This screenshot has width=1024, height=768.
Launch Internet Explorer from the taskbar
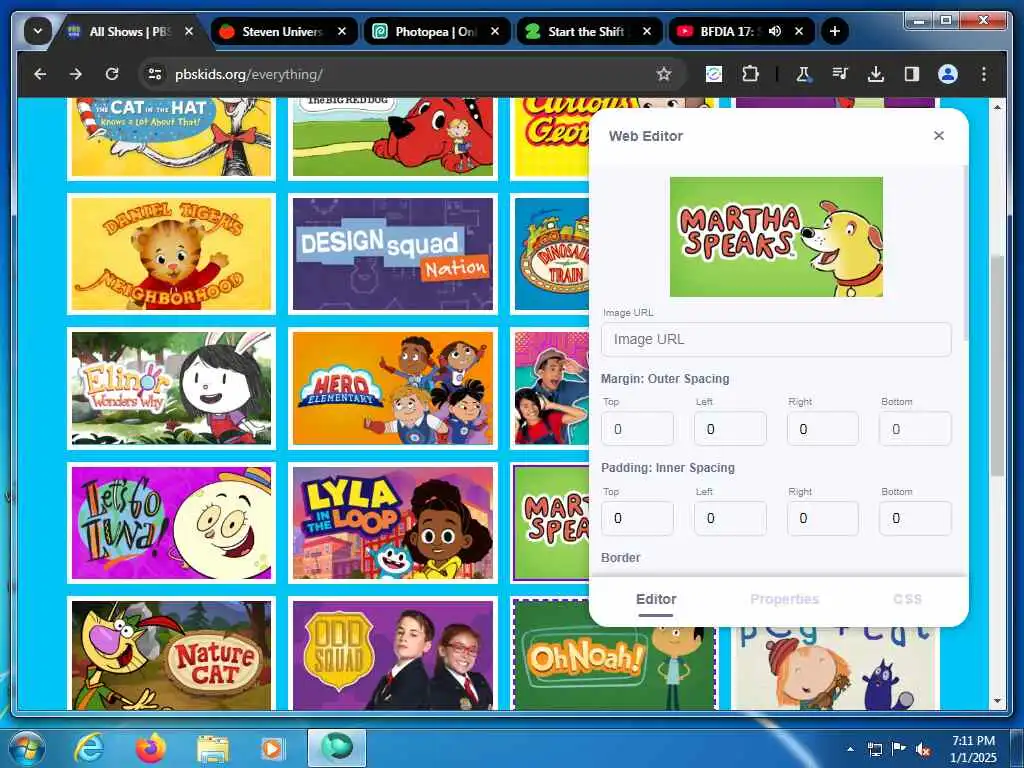[89, 748]
